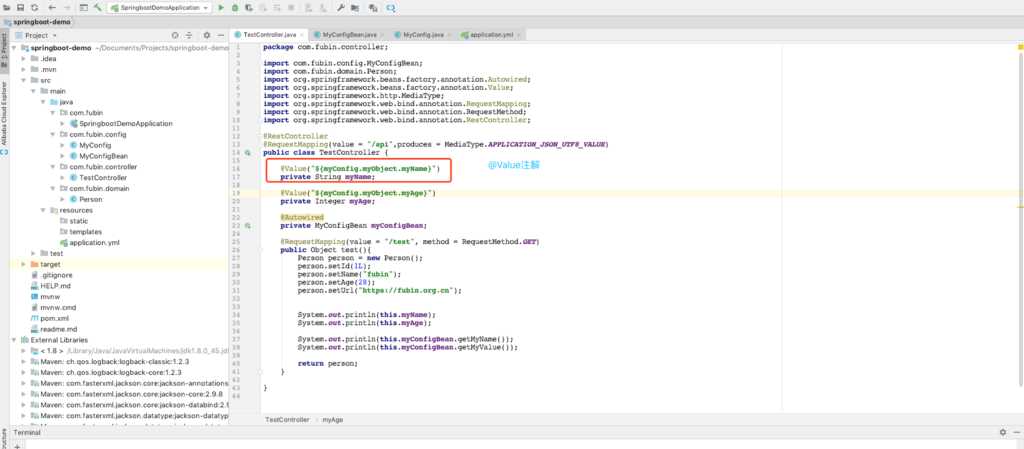Open settings via the wrench icon
Image resolution: width=1024 pixels, height=449 pixels.
point(341,8)
